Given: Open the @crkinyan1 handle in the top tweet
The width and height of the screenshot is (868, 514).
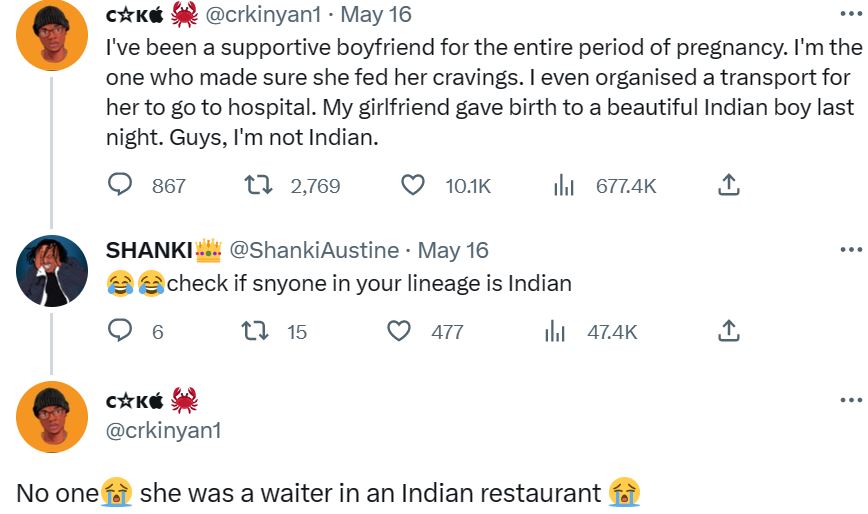Looking at the screenshot, I should [264, 16].
